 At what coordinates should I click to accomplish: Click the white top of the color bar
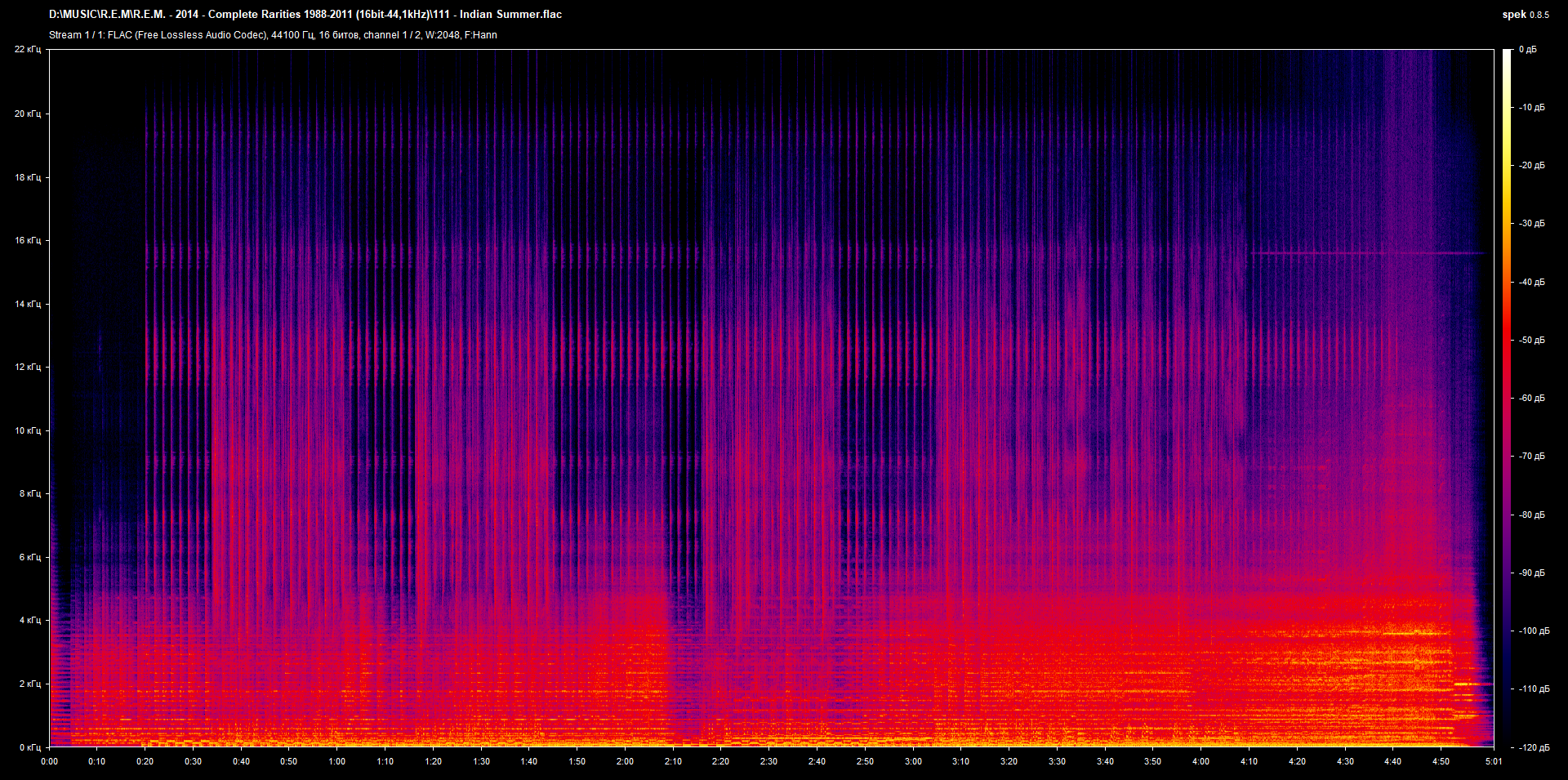[x=1507, y=57]
